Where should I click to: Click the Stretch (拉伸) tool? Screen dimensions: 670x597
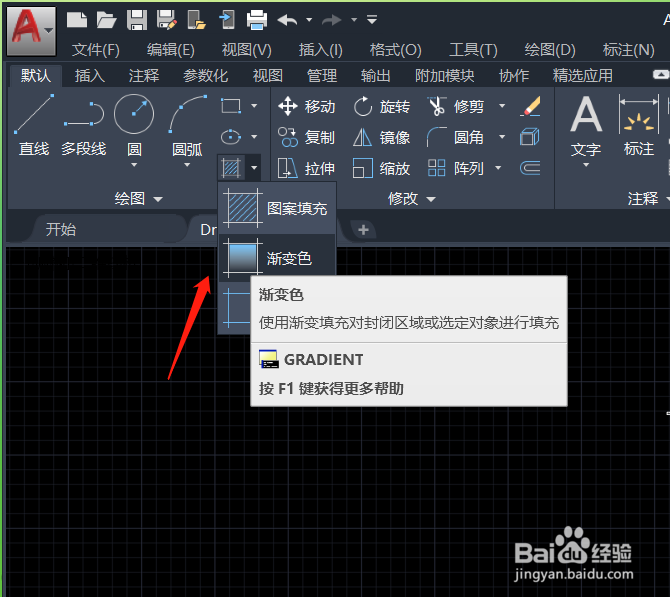(307, 168)
